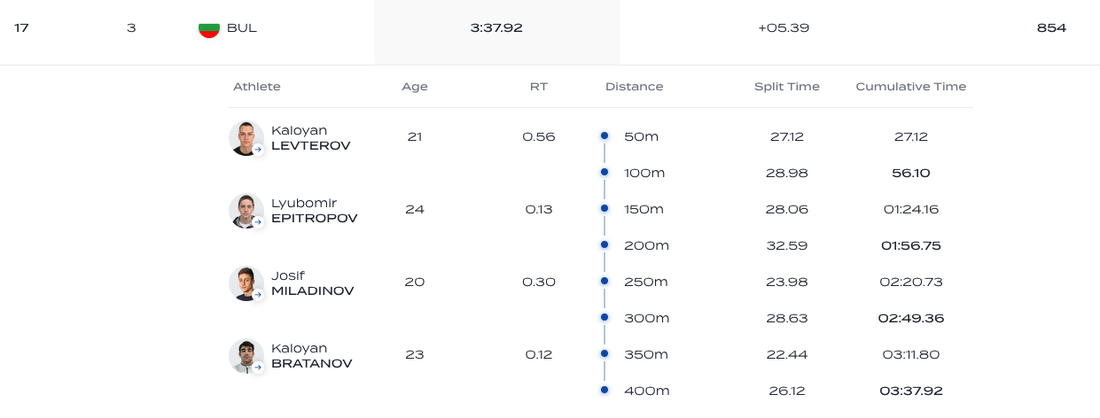Open Kaloyan Bratanov's profile arrow badge
The width and height of the screenshot is (1100, 418).
point(258,367)
